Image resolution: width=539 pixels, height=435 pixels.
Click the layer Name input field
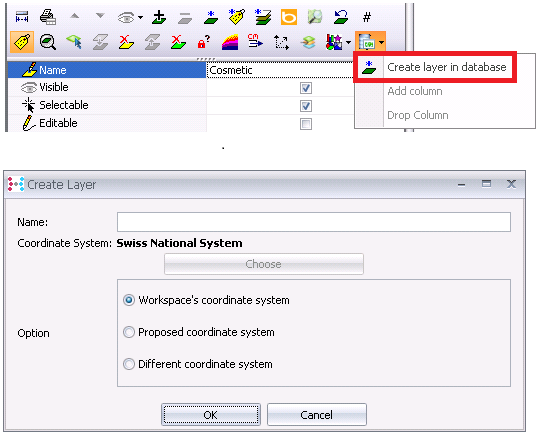pyautogui.click(x=314, y=222)
